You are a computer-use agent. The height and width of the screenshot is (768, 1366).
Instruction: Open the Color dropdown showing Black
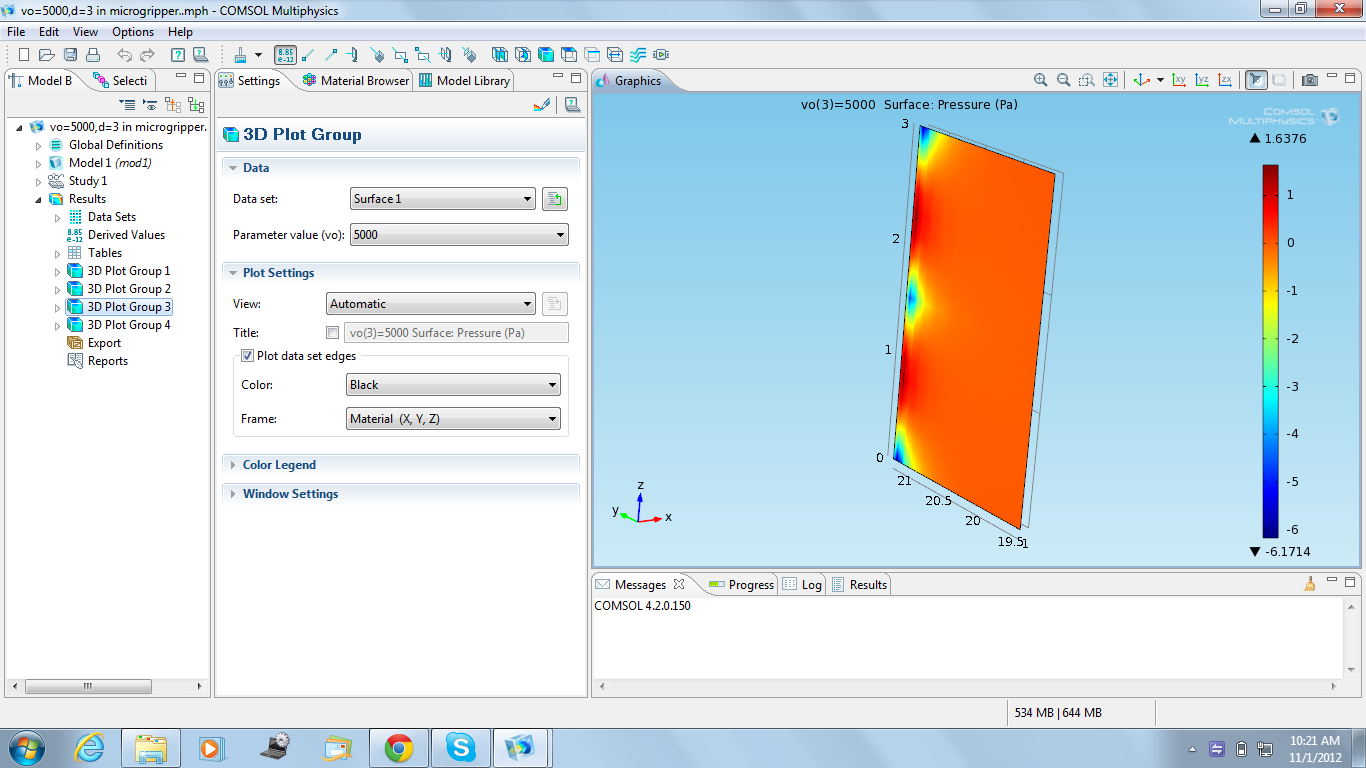pos(453,385)
